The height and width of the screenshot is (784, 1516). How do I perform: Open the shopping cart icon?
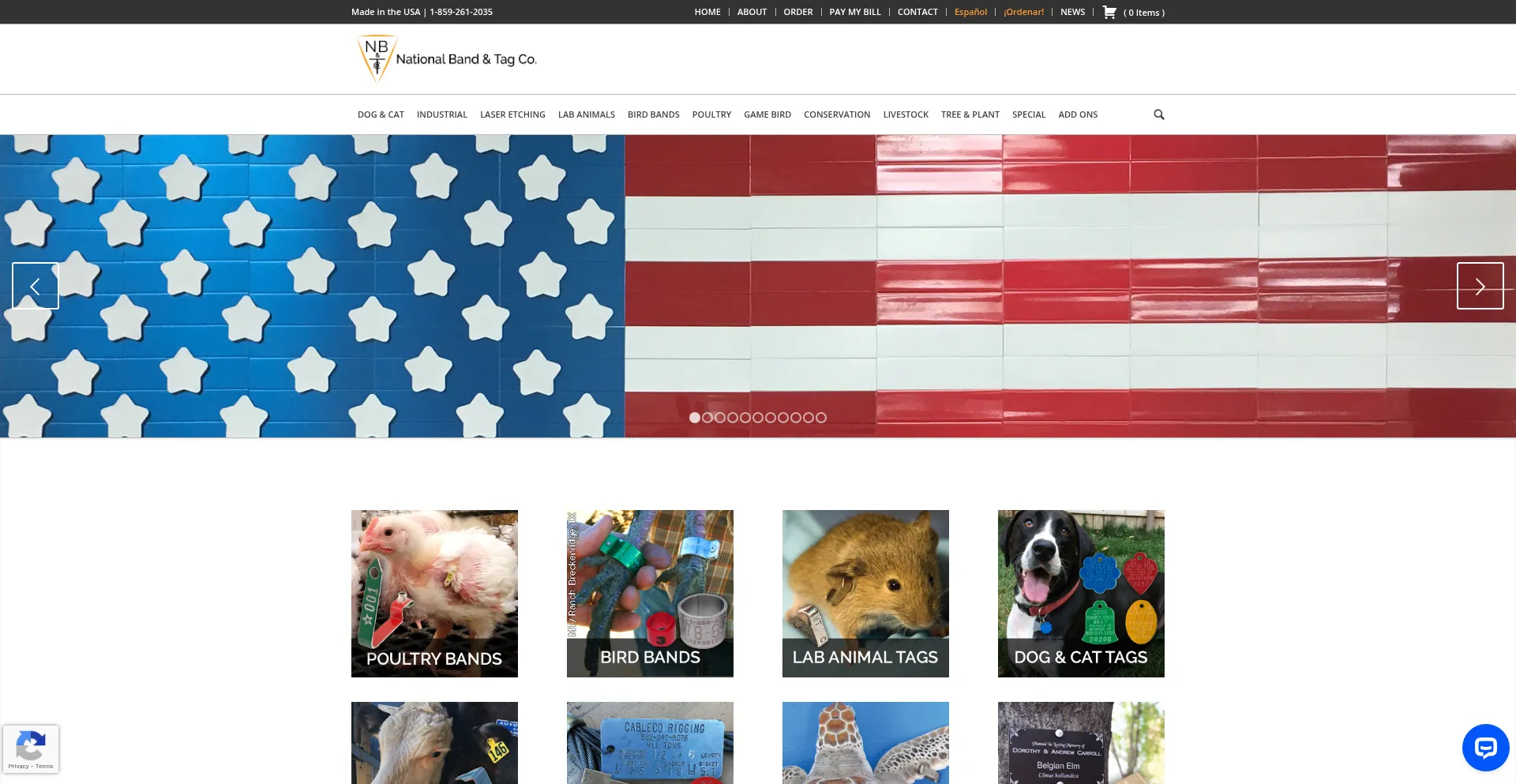(1109, 12)
